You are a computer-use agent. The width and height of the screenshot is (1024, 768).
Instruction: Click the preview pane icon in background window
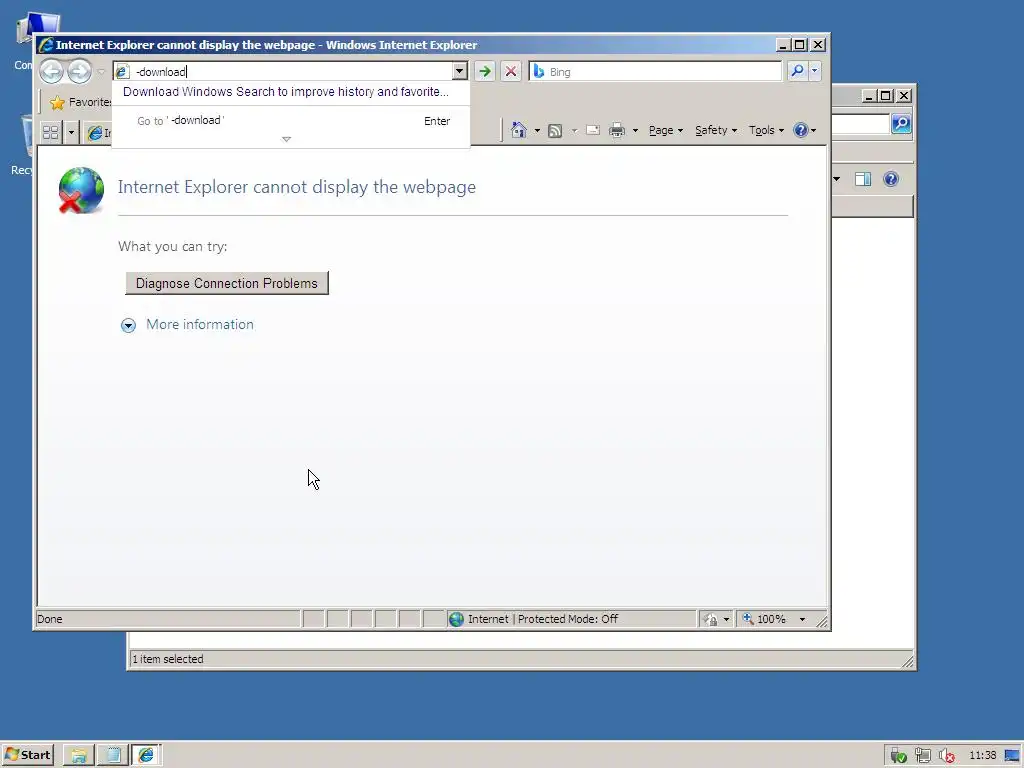click(863, 179)
